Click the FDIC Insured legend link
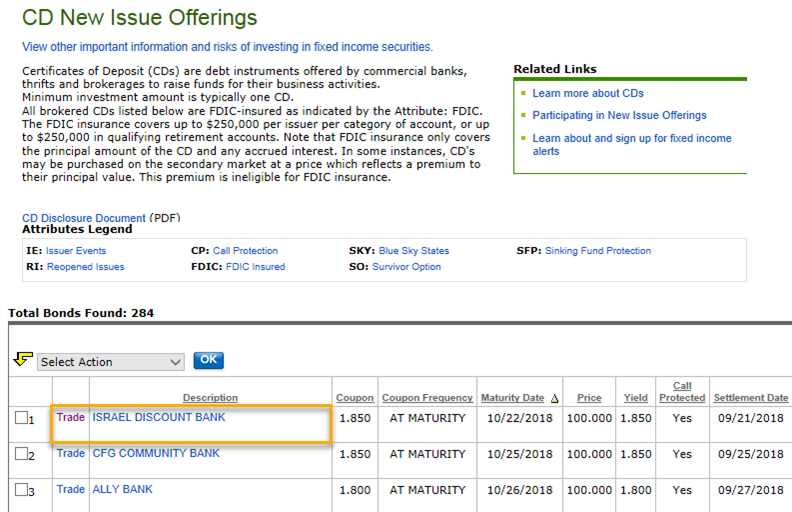 click(255, 267)
